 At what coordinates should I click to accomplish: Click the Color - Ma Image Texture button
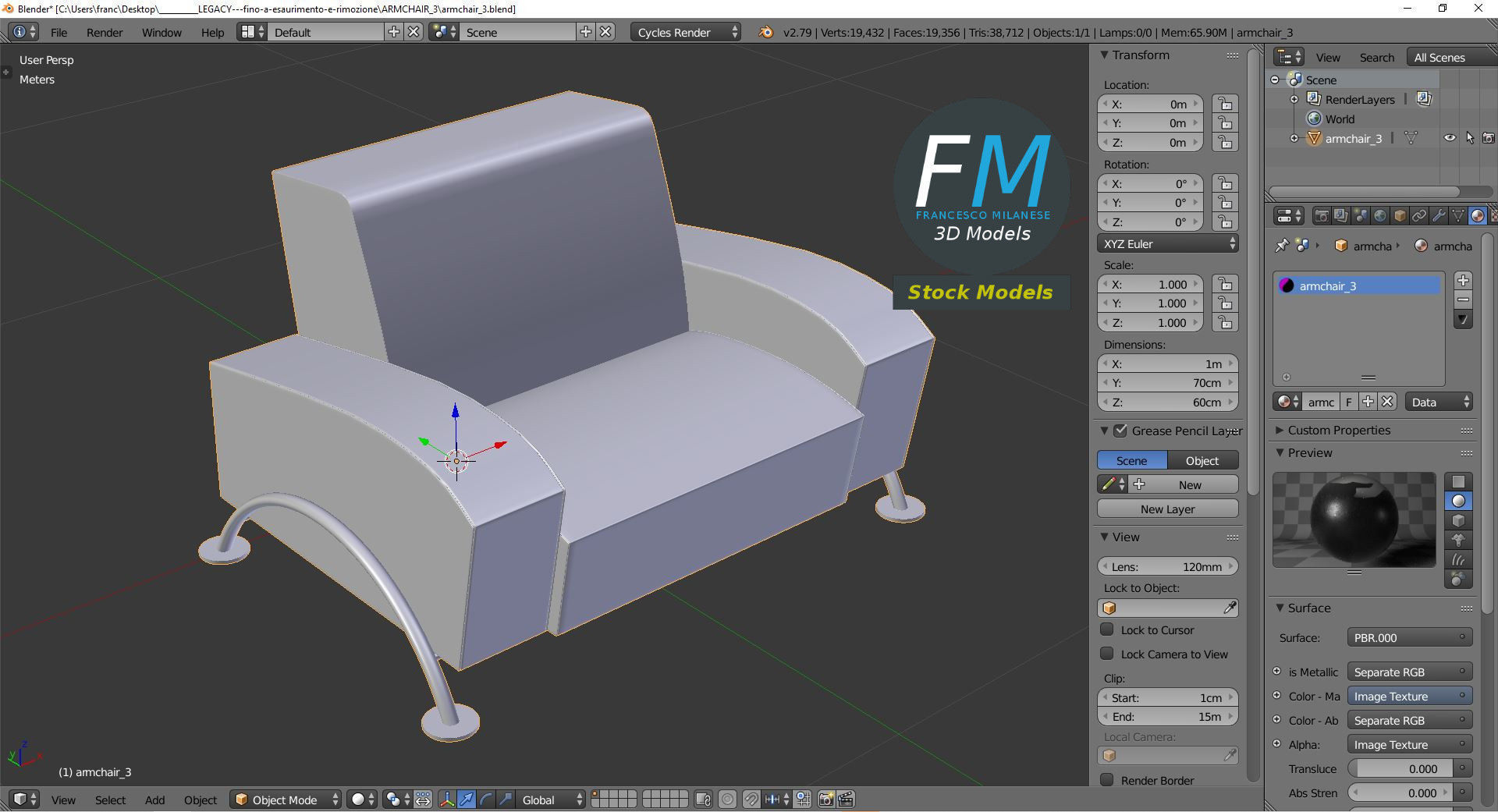tap(1409, 696)
